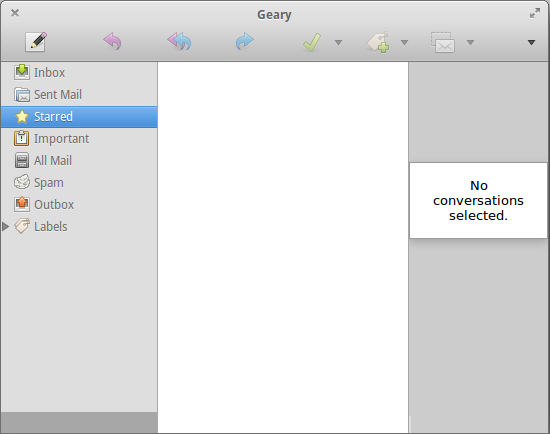
Task: Compose a new message with pencil icon
Action: pyautogui.click(x=36, y=42)
